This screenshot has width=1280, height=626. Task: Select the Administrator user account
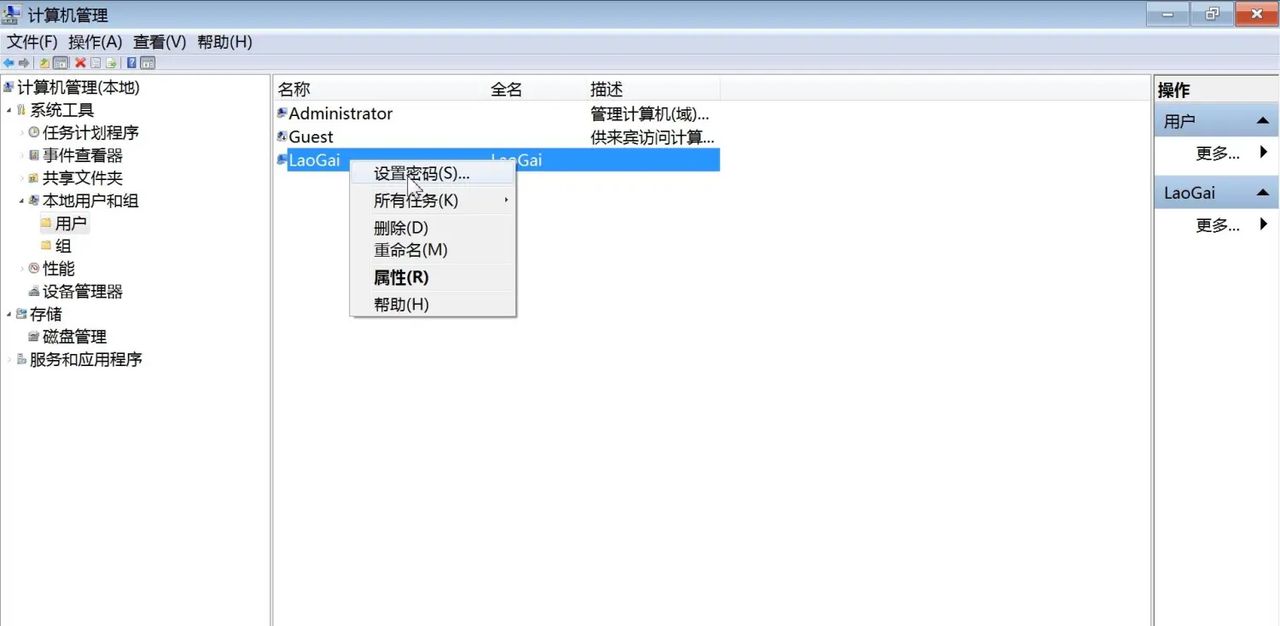(340, 113)
